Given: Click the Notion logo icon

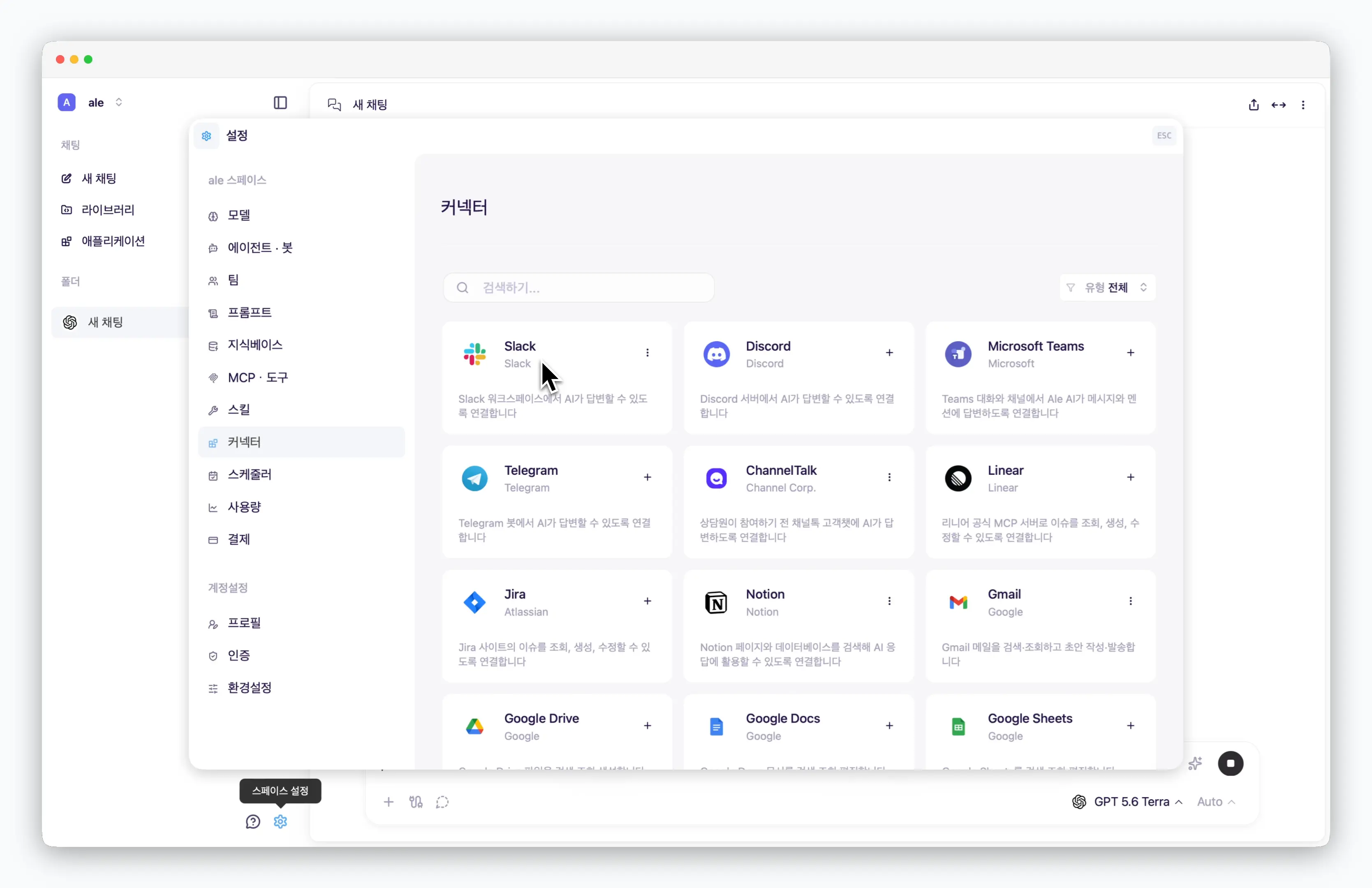Looking at the screenshot, I should [717, 602].
